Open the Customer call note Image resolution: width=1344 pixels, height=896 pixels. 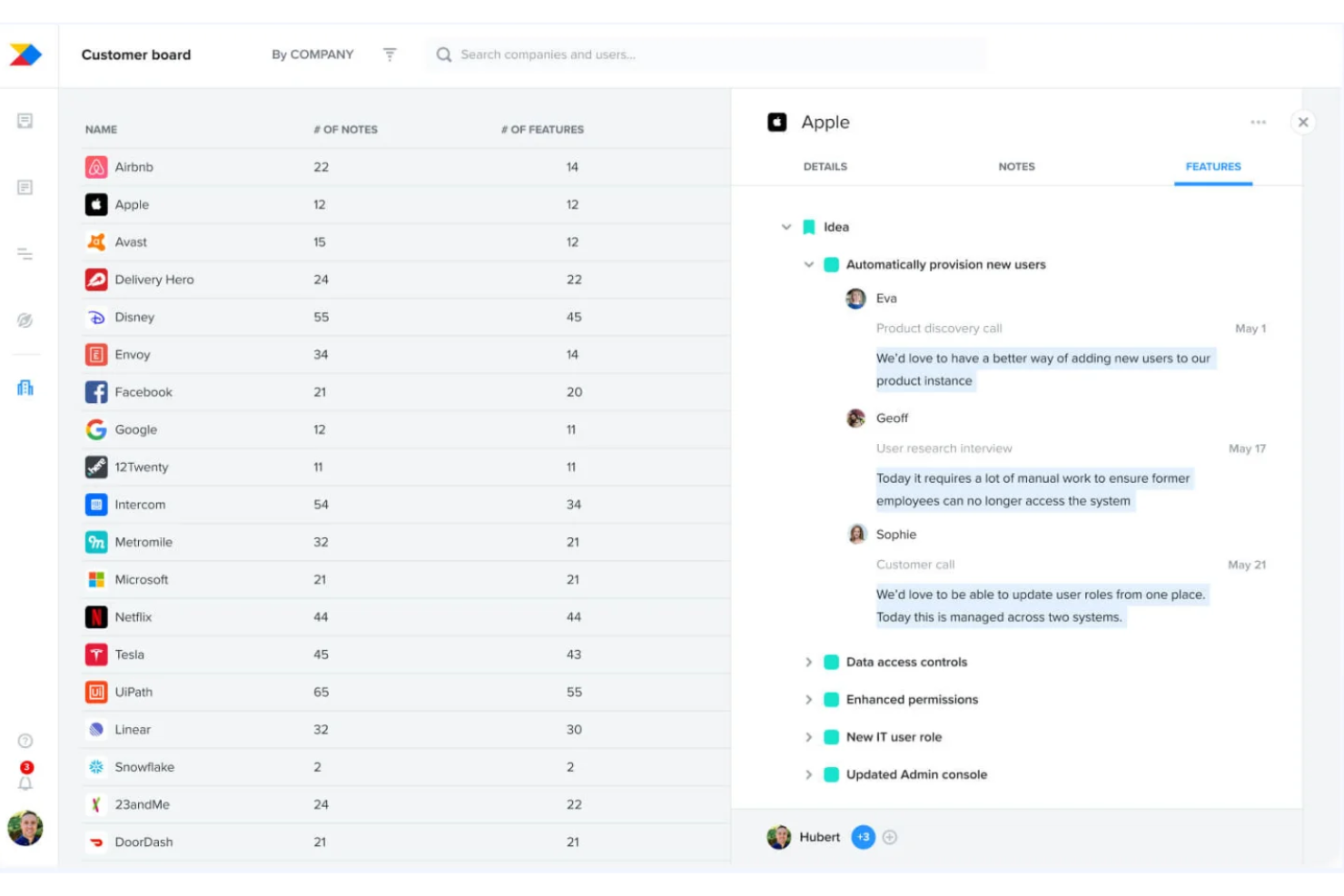point(914,565)
